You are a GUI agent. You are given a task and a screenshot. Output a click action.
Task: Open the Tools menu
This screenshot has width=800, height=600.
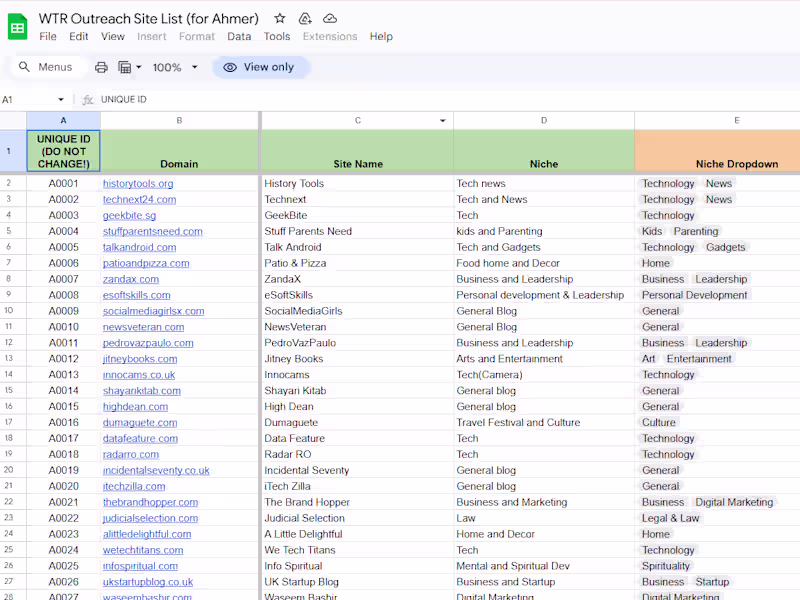[277, 37]
